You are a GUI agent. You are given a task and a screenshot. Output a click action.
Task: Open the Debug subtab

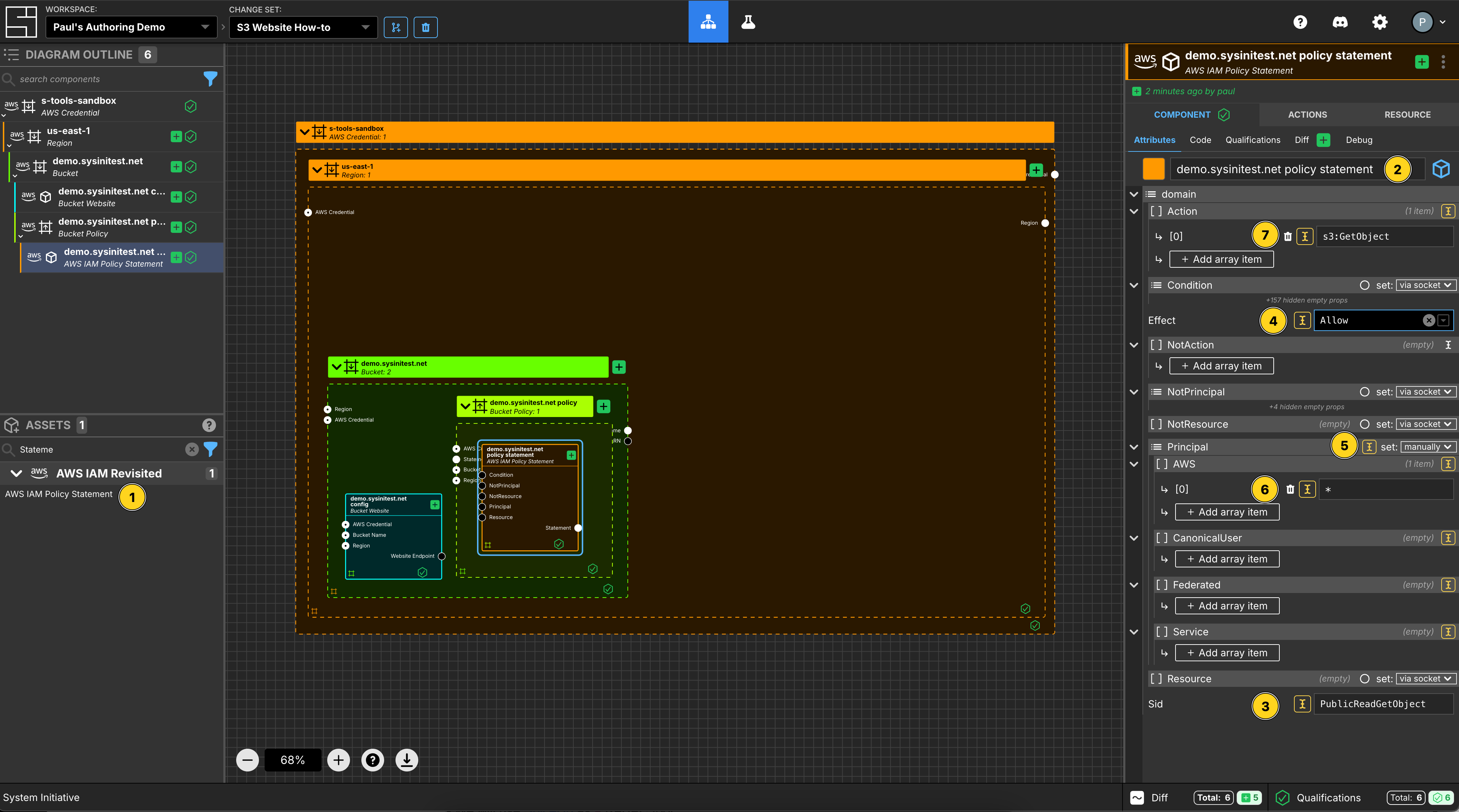point(1359,140)
